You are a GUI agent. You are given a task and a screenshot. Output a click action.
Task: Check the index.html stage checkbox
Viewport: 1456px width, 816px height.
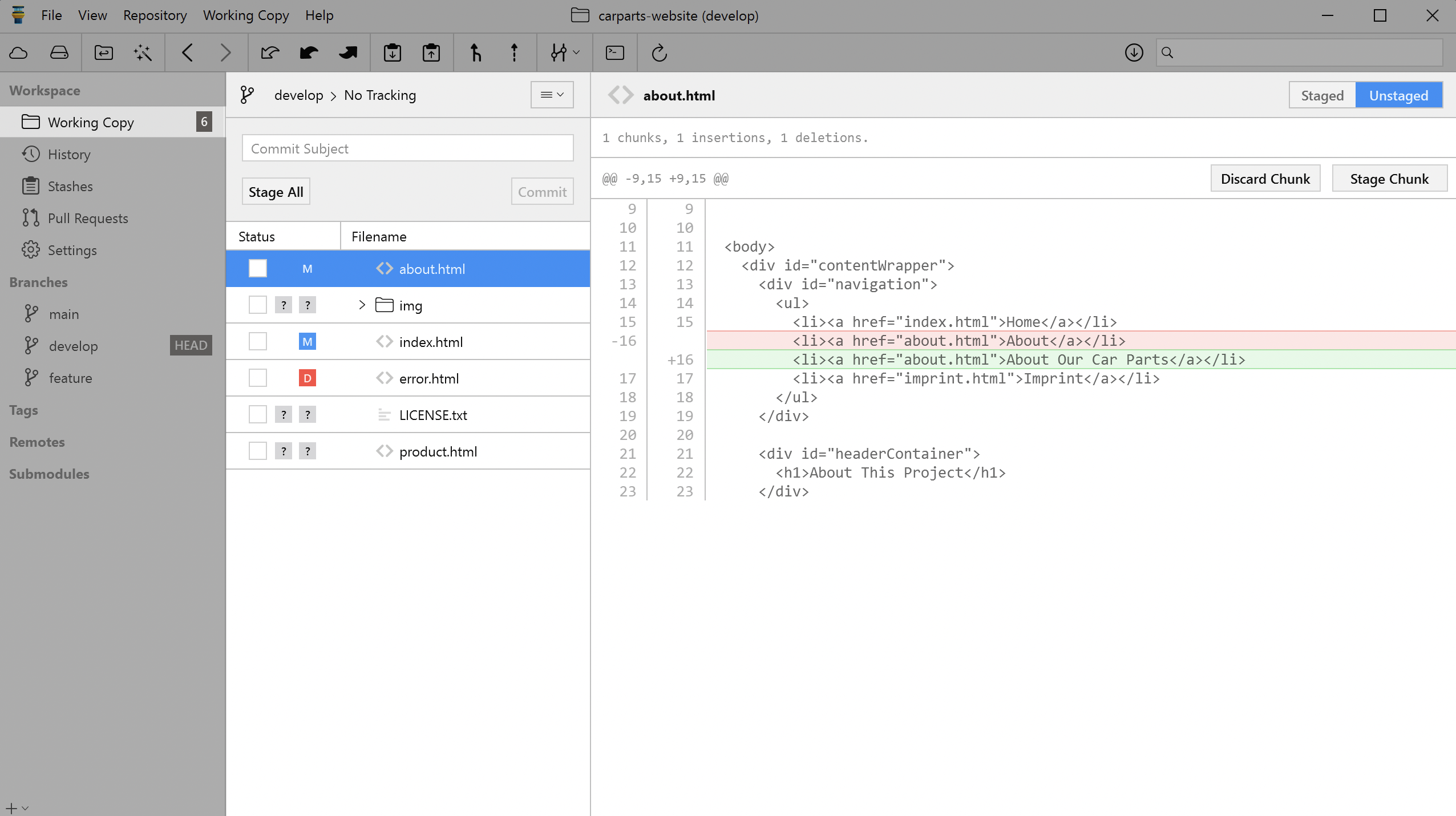(257, 342)
